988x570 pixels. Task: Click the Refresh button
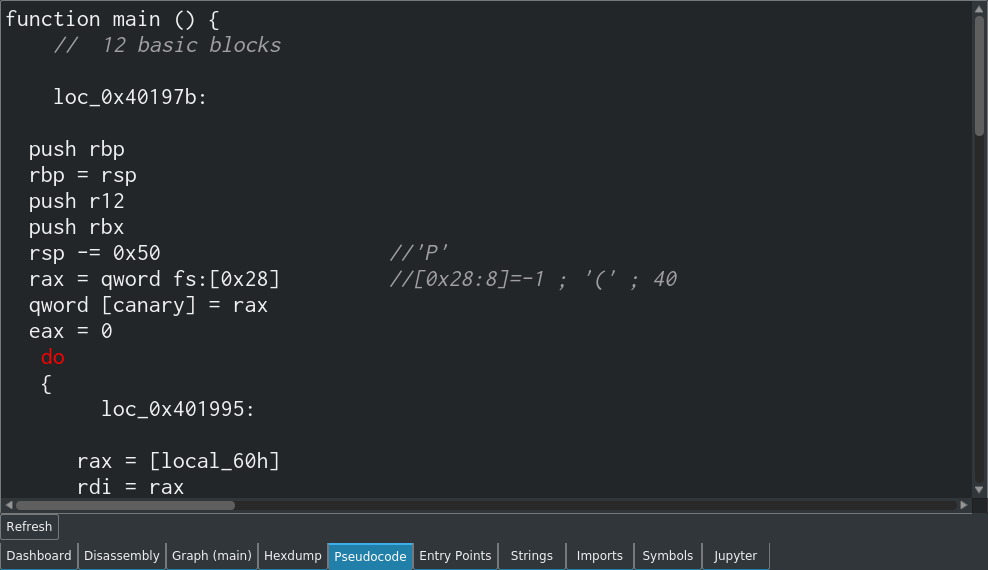(x=30, y=527)
